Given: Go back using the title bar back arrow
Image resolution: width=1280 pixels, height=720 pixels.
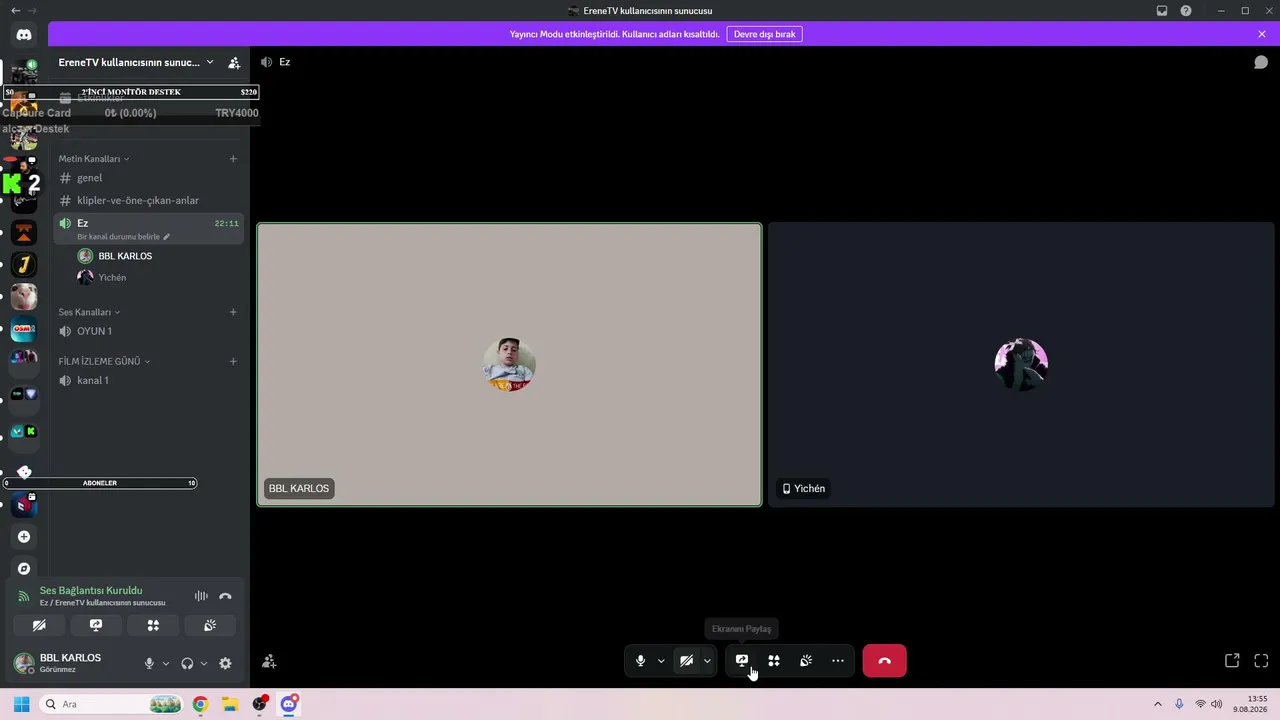Looking at the screenshot, I should [x=15, y=11].
